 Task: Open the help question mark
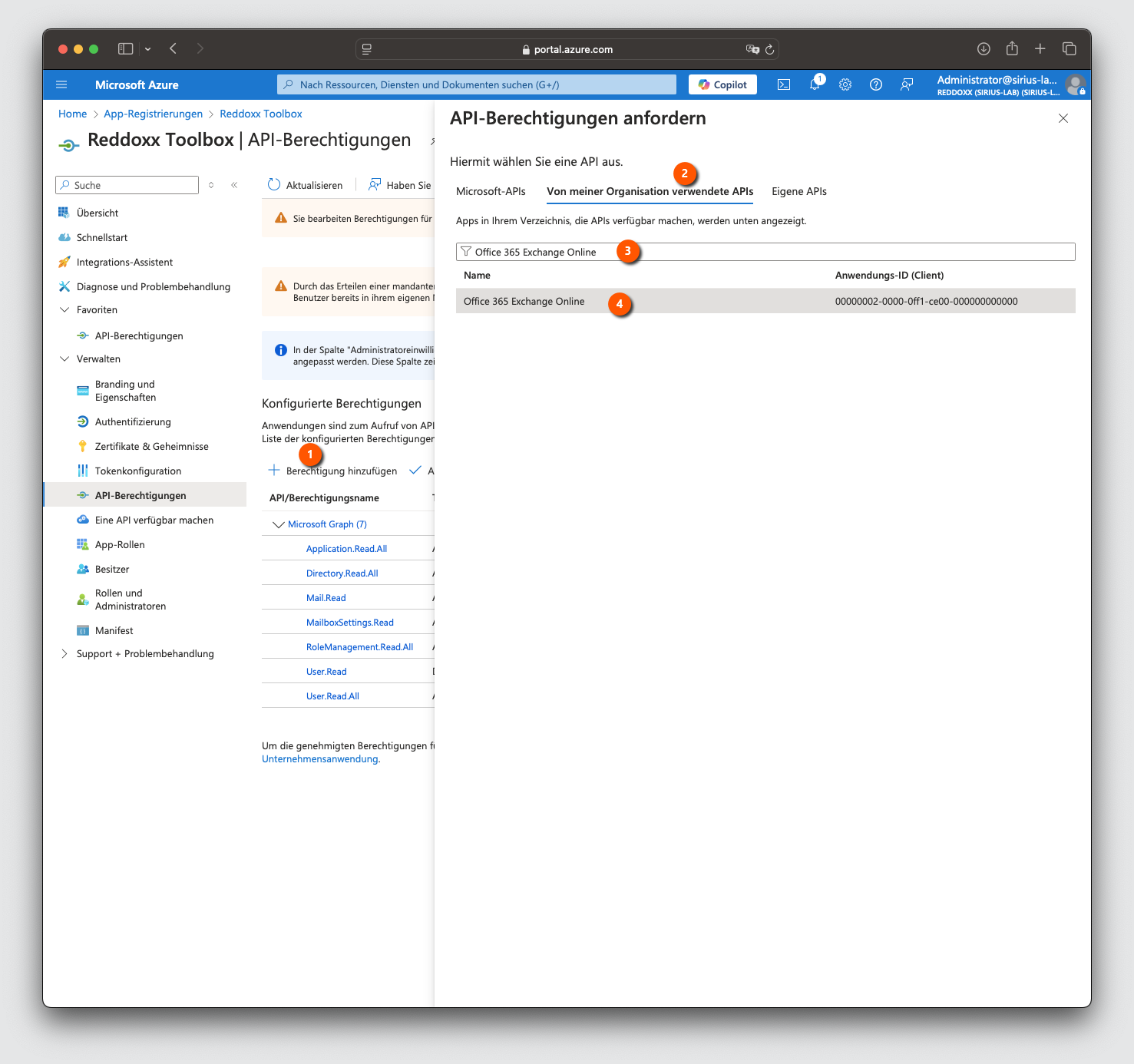coord(876,84)
